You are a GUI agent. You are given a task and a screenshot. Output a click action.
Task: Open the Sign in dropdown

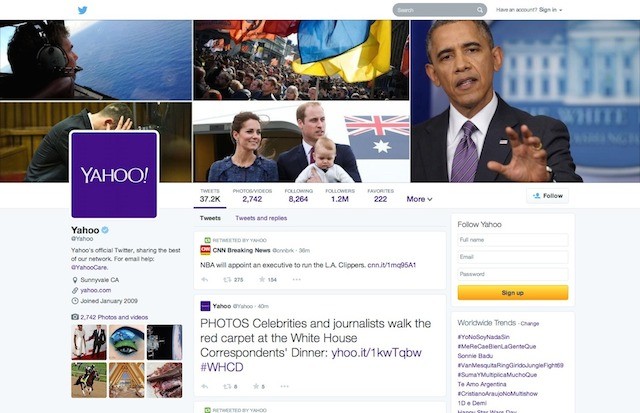tap(551, 10)
